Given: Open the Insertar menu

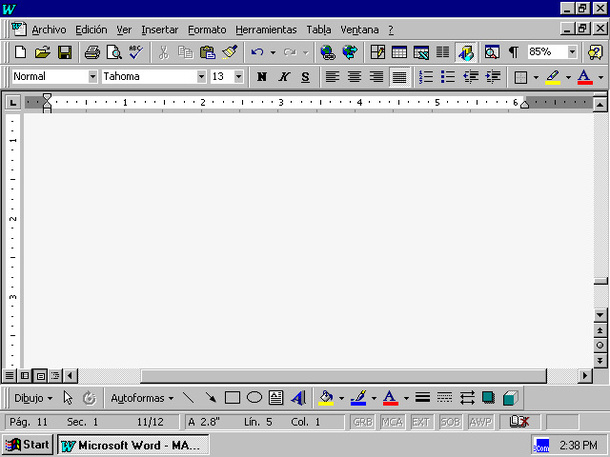Looking at the screenshot, I should click(x=160, y=30).
